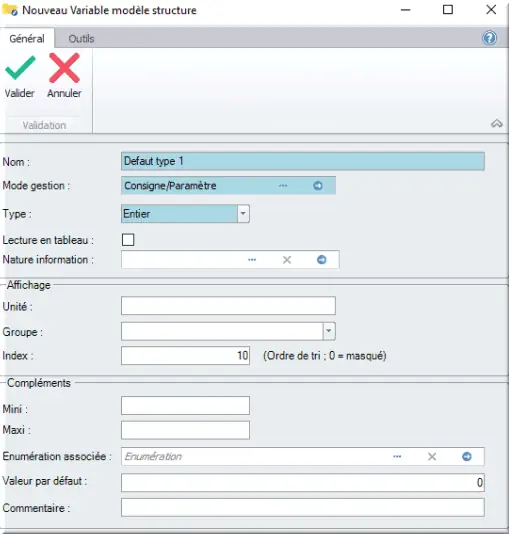Toggle the Lecture en tableau checkbox
The image size is (509, 534).
[x=128, y=240]
